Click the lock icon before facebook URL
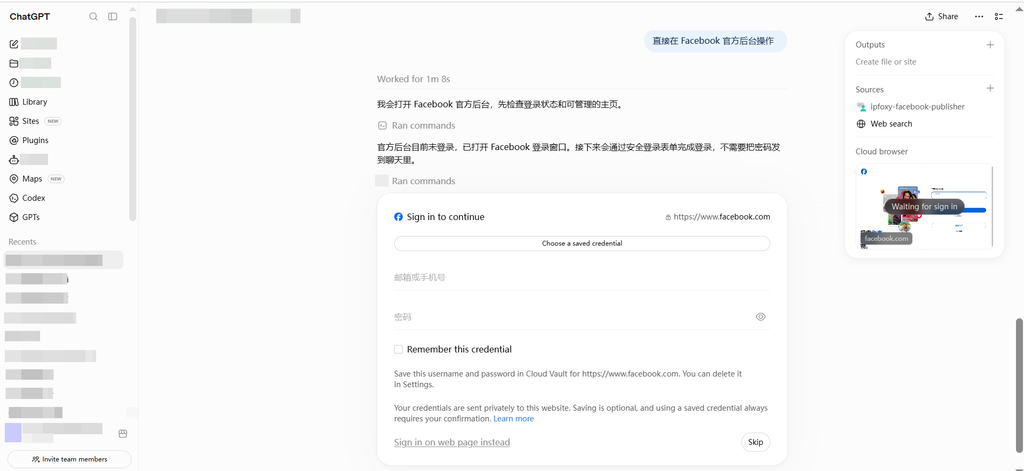Image resolution: width=1024 pixels, height=471 pixels. point(668,218)
